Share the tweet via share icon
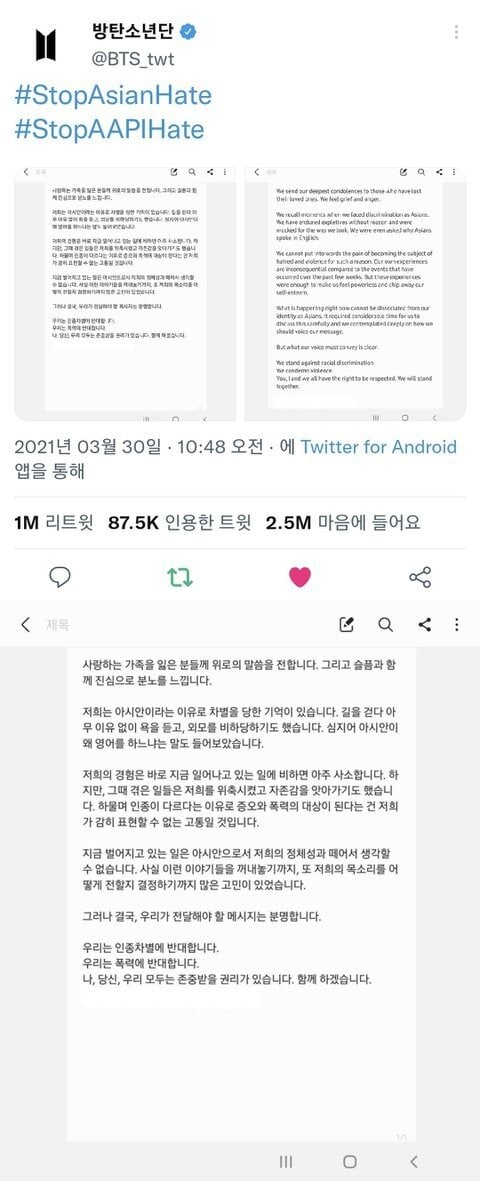The height and width of the screenshot is (1181, 480). pyautogui.click(x=420, y=578)
